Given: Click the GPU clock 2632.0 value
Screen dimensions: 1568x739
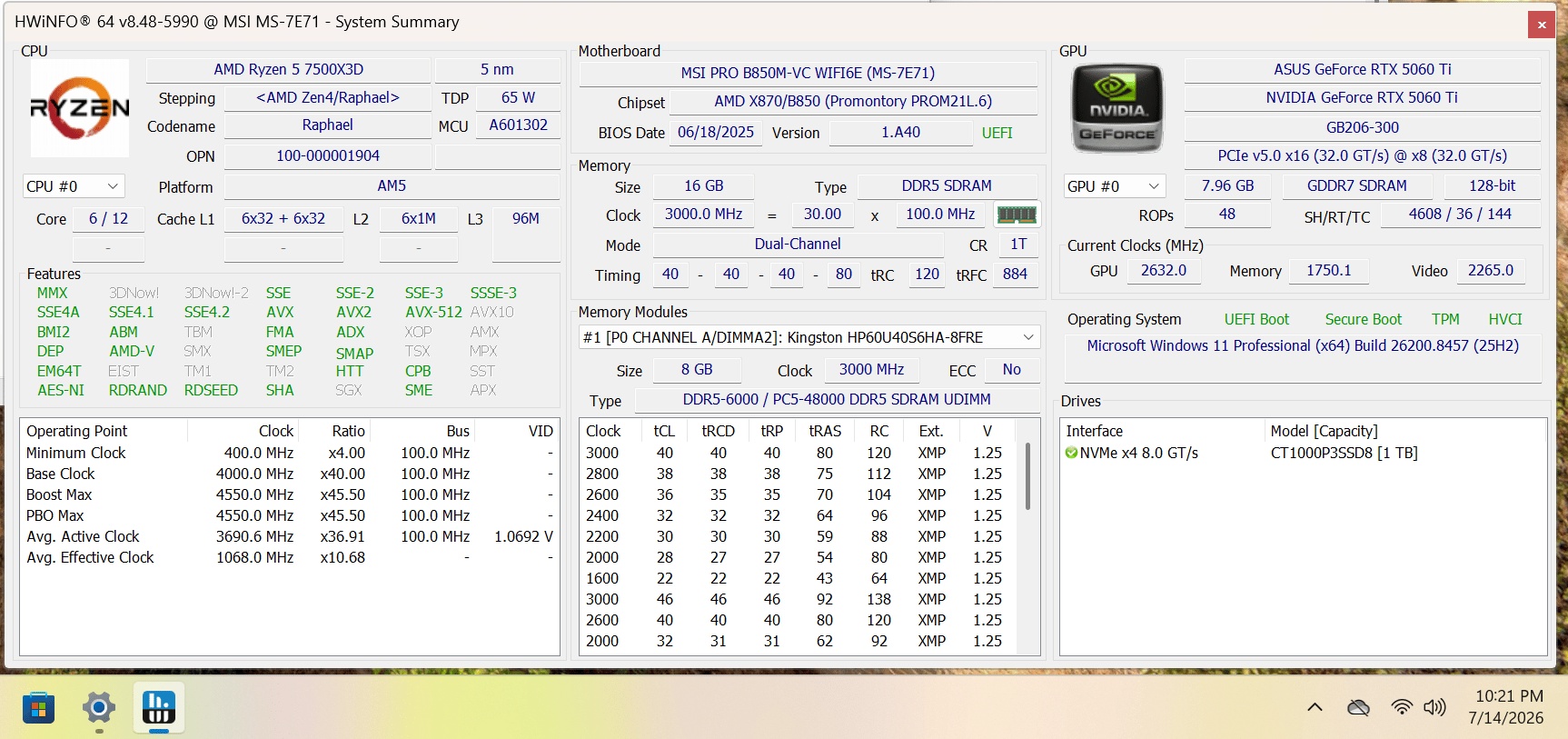Looking at the screenshot, I should (x=1164, y=270).
